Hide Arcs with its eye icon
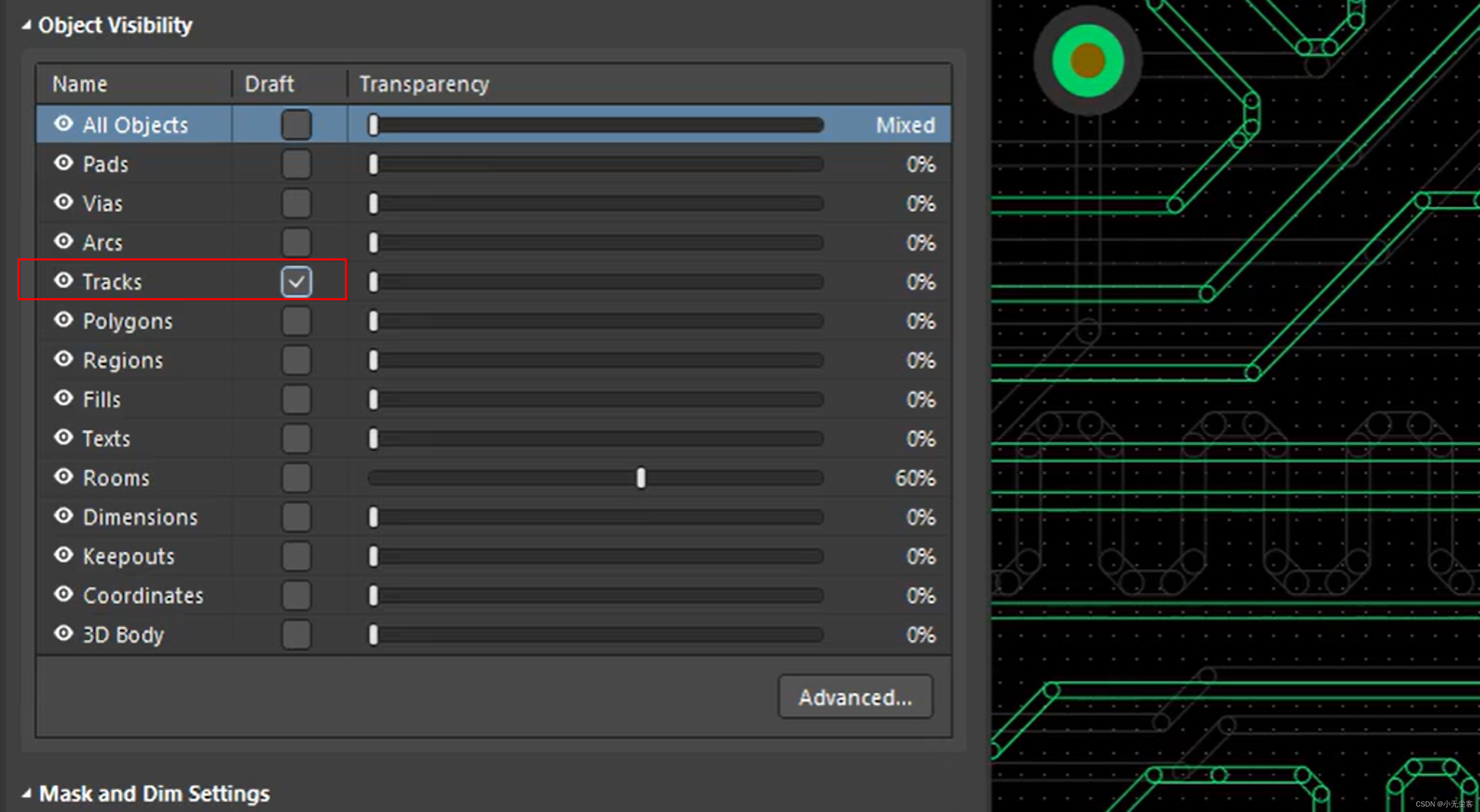The height and width of the screenshot is (812, 1480). tap(64, 241)
